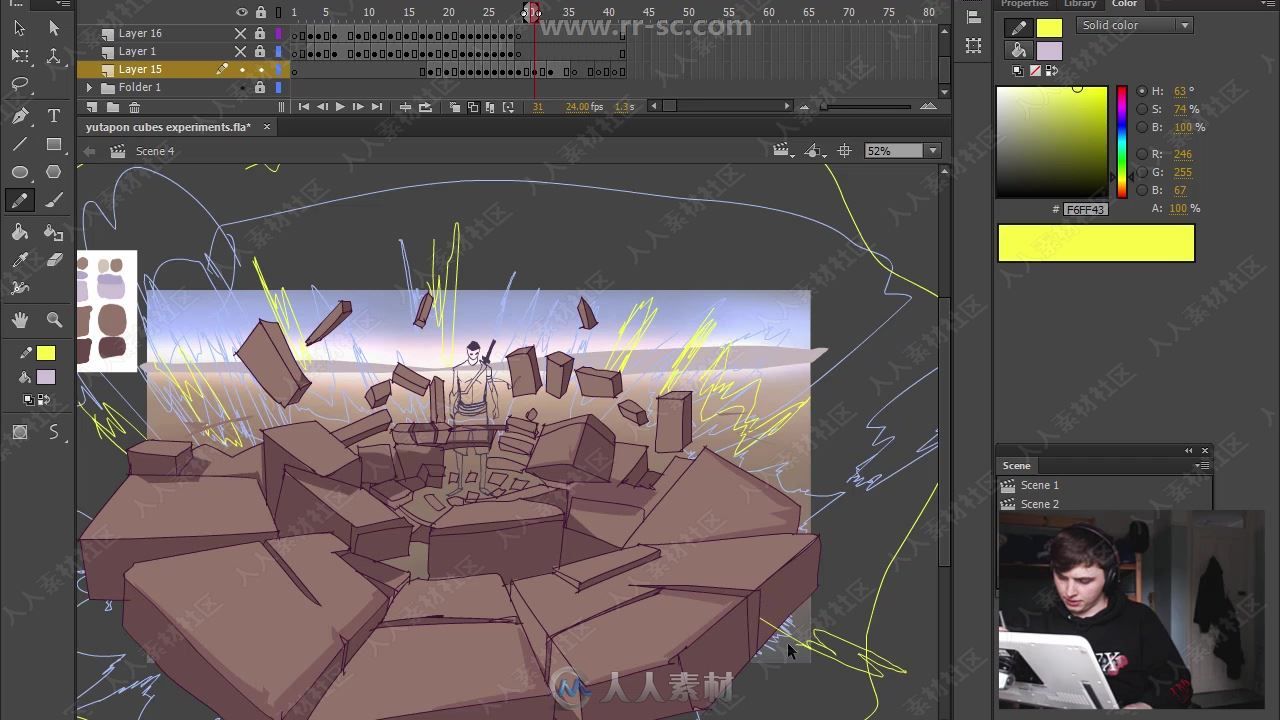
Task: Select the Free Transform tool
Action: click(20, 56)
